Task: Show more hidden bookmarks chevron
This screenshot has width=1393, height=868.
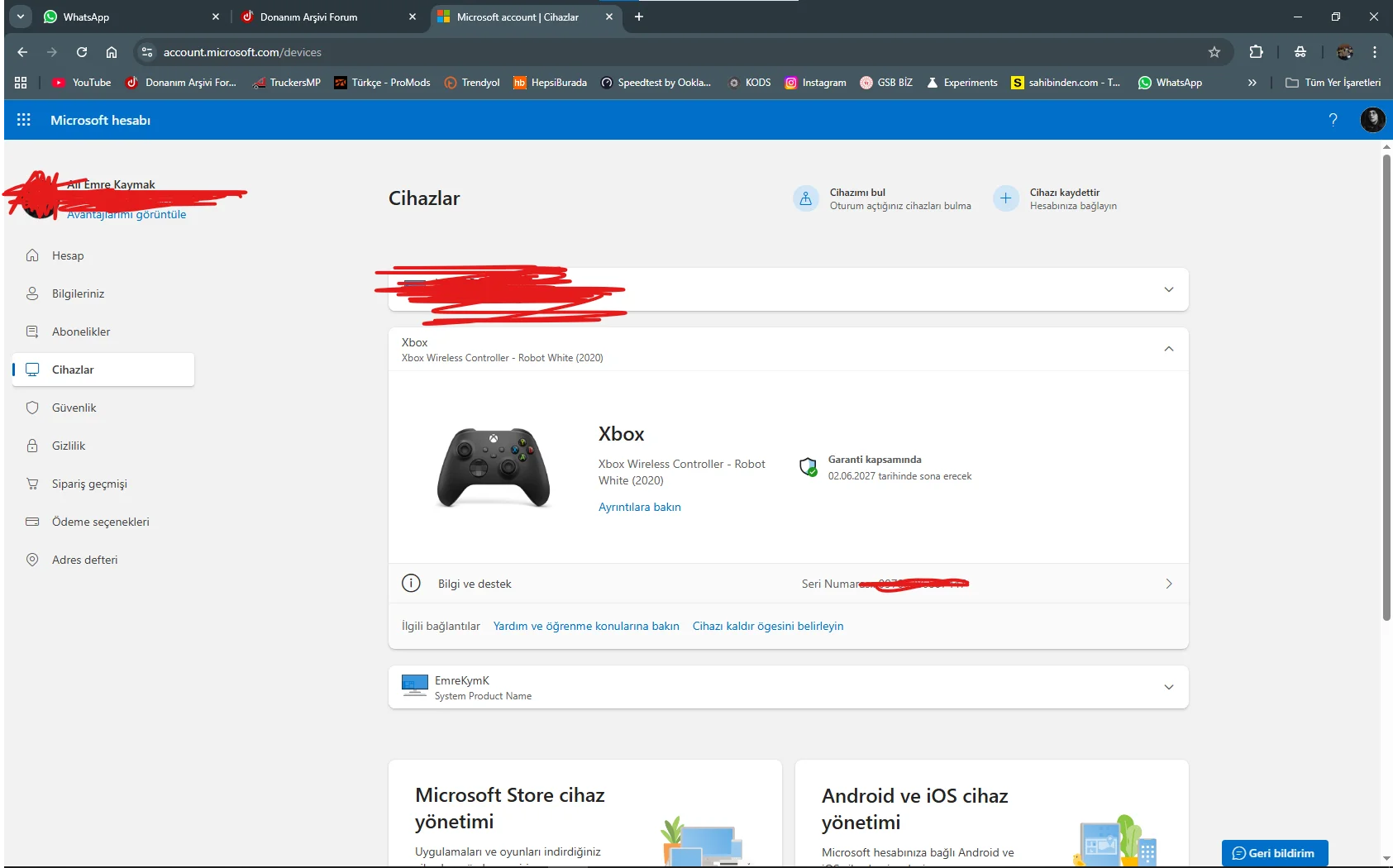Action: pyautogui.click(x=1252, y=83)
